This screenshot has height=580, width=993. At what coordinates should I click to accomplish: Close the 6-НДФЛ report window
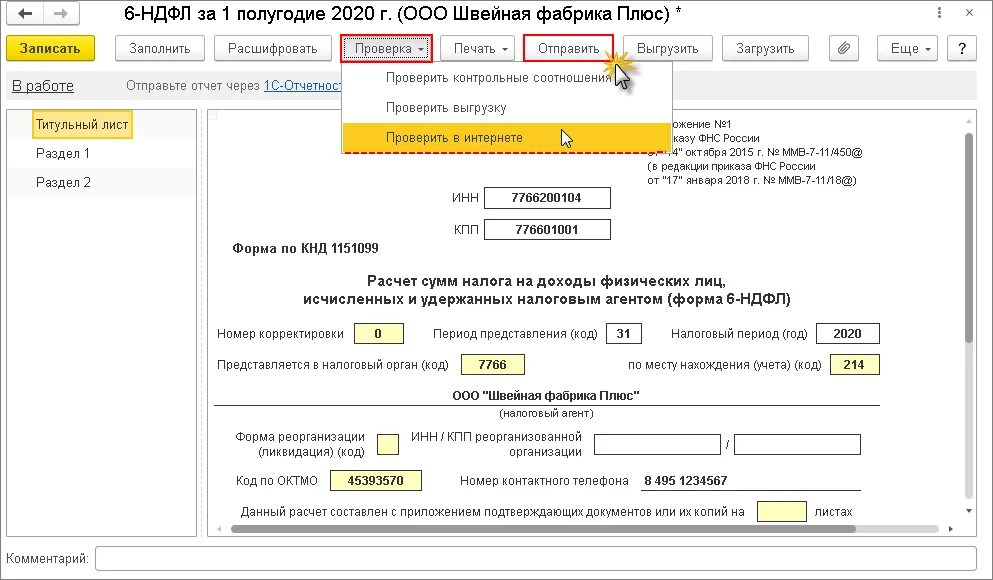click(x=969, y=13)
